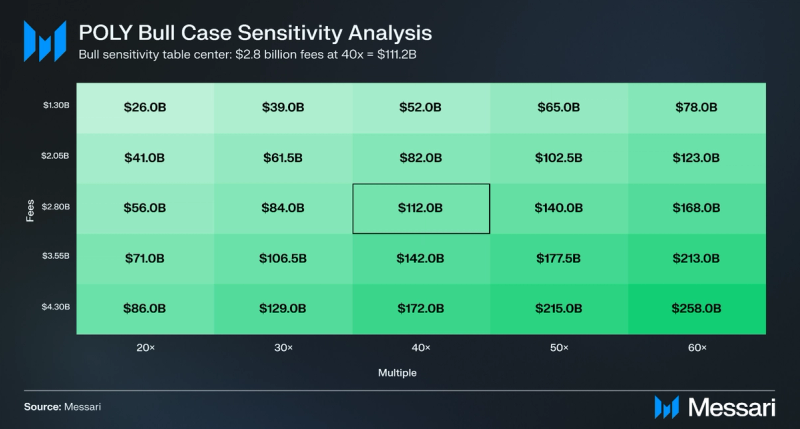Click the $26.0B lightest cell
Image resolution: width=800 pixels, height=429 pixels.
click(x=145, y=108)
